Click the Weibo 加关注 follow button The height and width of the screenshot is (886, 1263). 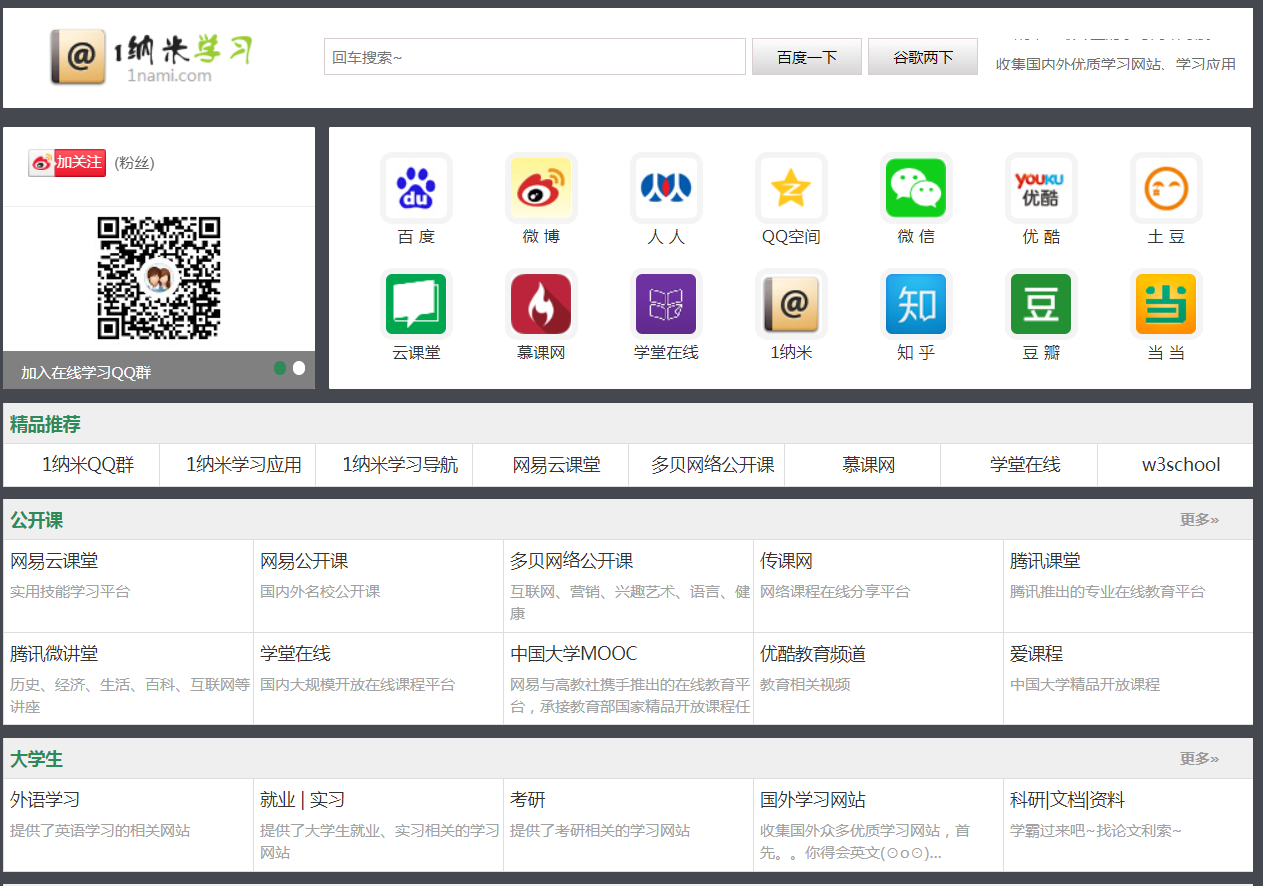point(67,162)
